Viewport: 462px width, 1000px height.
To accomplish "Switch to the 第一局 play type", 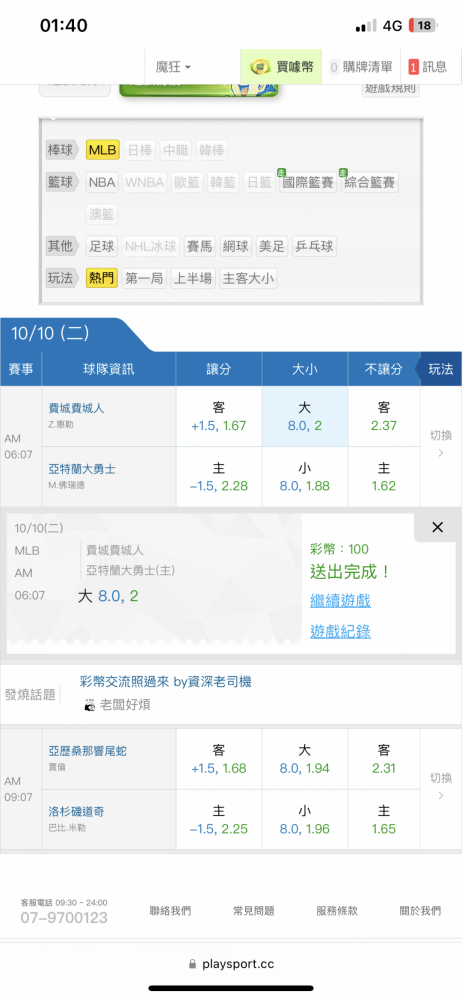I will (144, 278).
